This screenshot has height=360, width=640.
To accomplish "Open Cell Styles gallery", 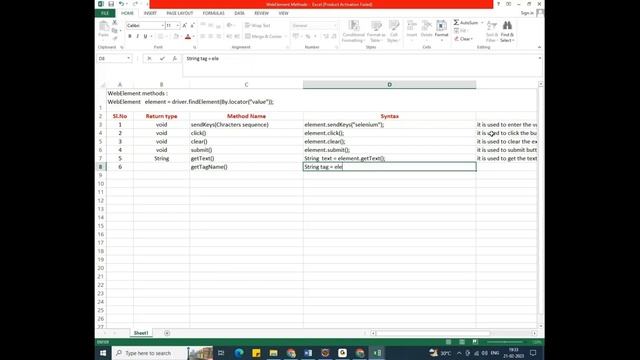I will [393, 31].
